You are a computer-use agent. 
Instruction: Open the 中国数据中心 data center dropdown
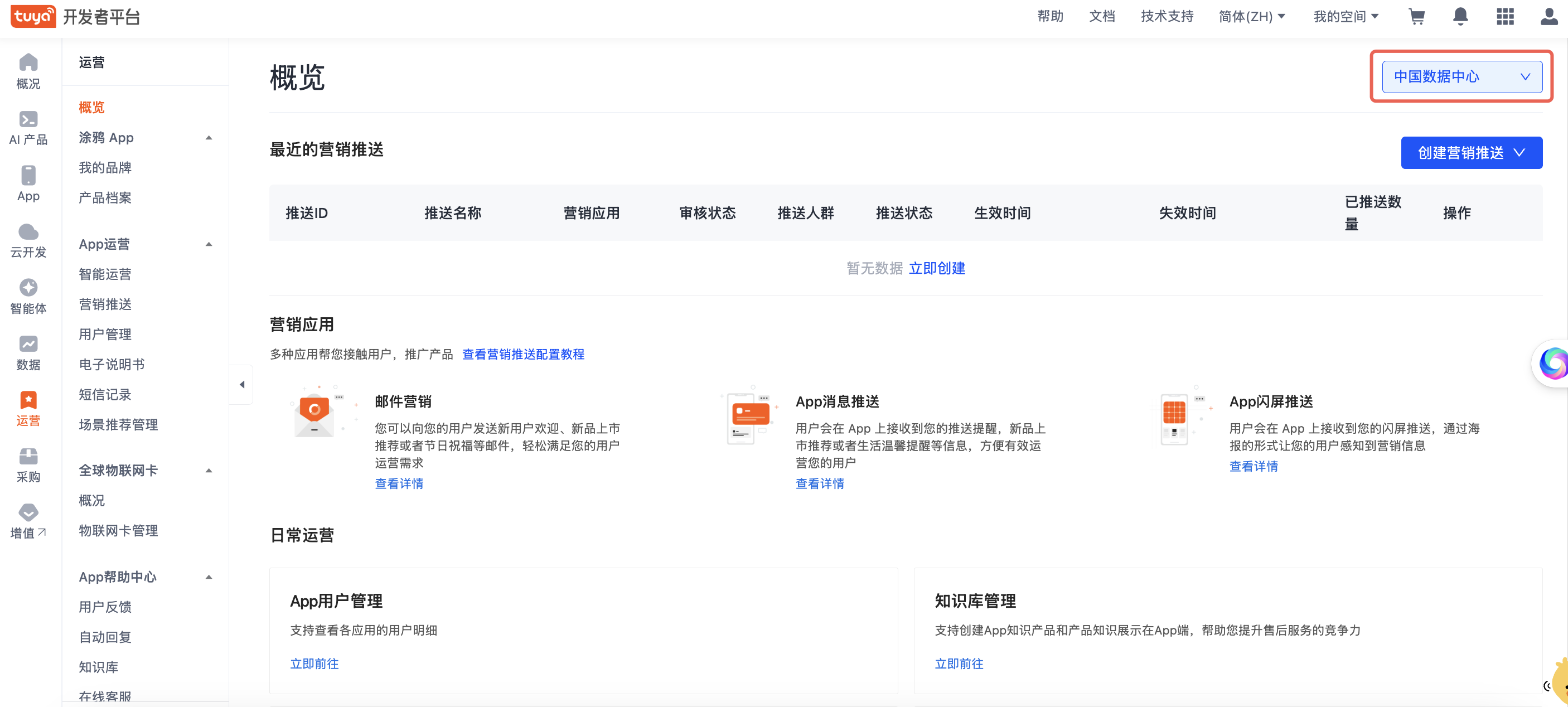click(x=1461, y=76)
